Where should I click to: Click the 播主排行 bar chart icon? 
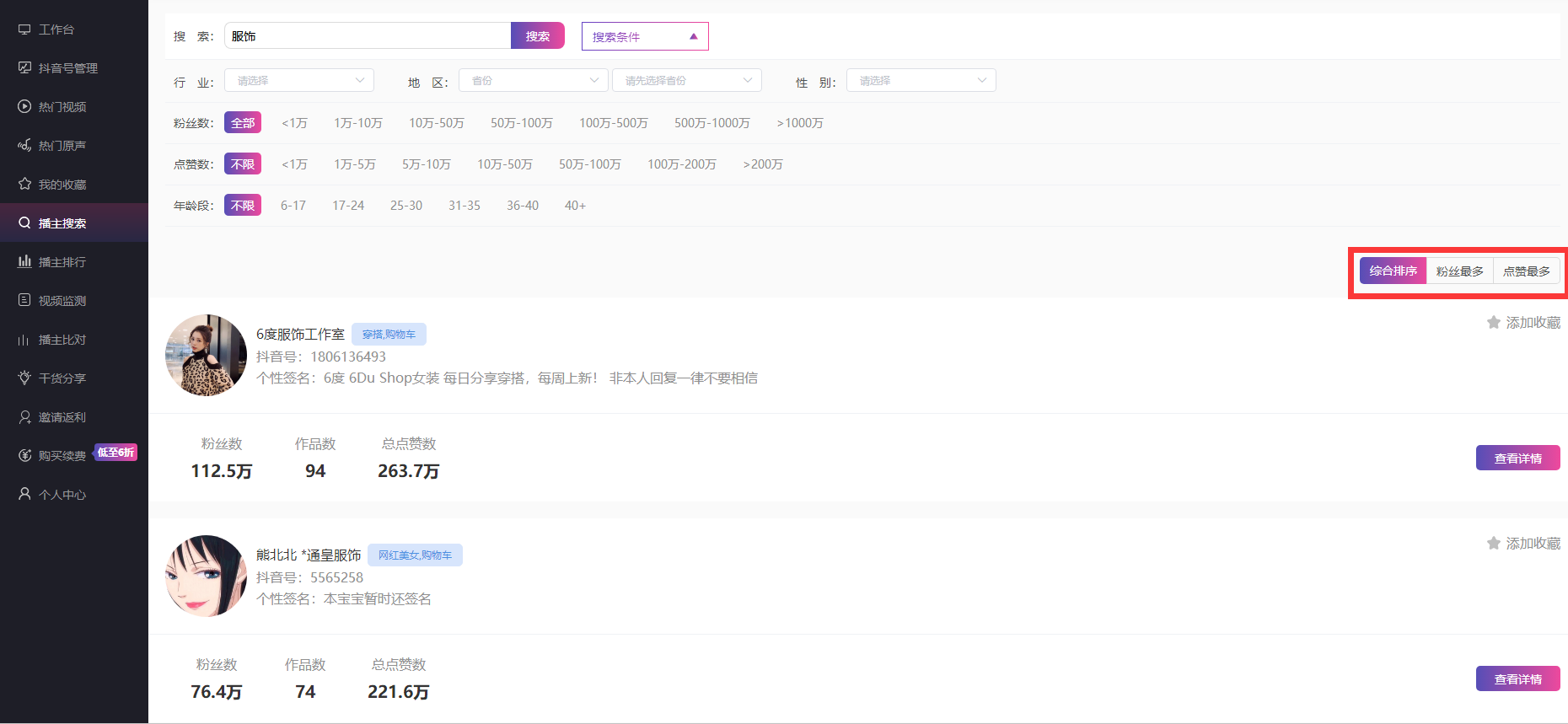coord(24,262)
